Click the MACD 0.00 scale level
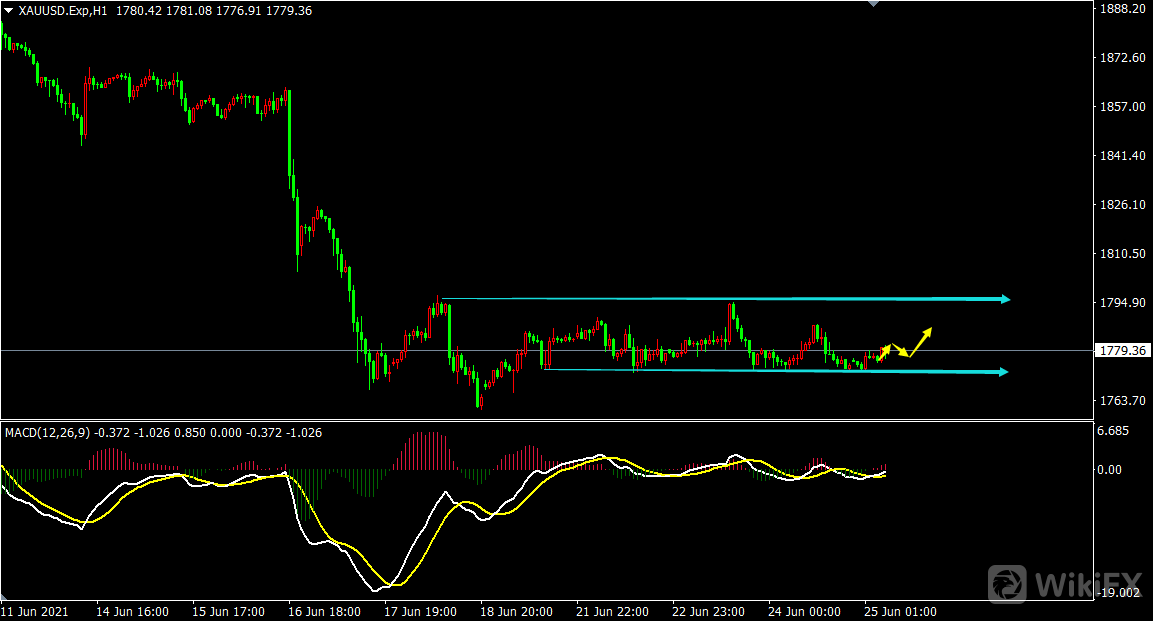 click(x=1109, y=469)
